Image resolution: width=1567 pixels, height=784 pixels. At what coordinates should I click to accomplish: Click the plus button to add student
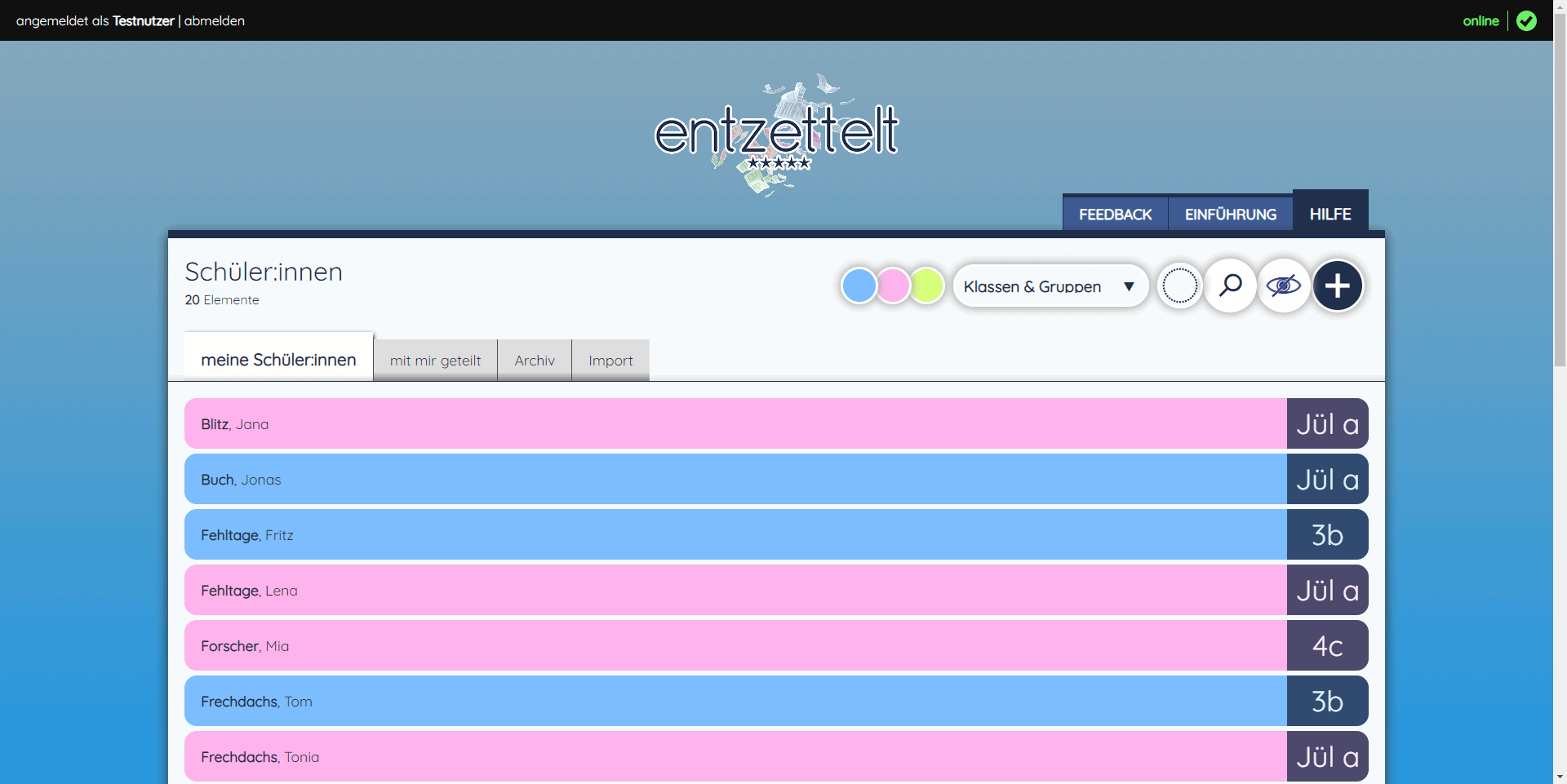click(1338, 286)
